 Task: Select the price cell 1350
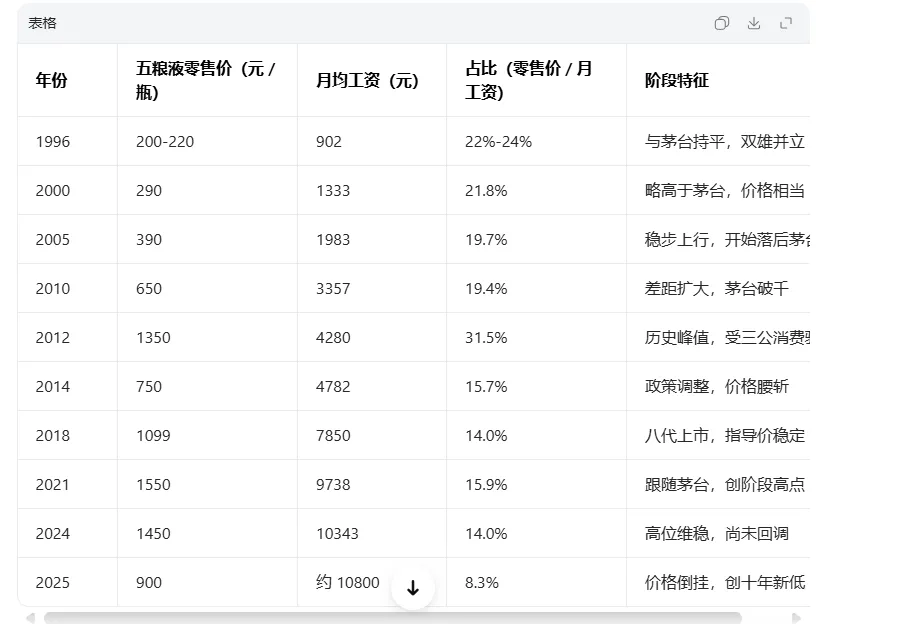(207, 337)
